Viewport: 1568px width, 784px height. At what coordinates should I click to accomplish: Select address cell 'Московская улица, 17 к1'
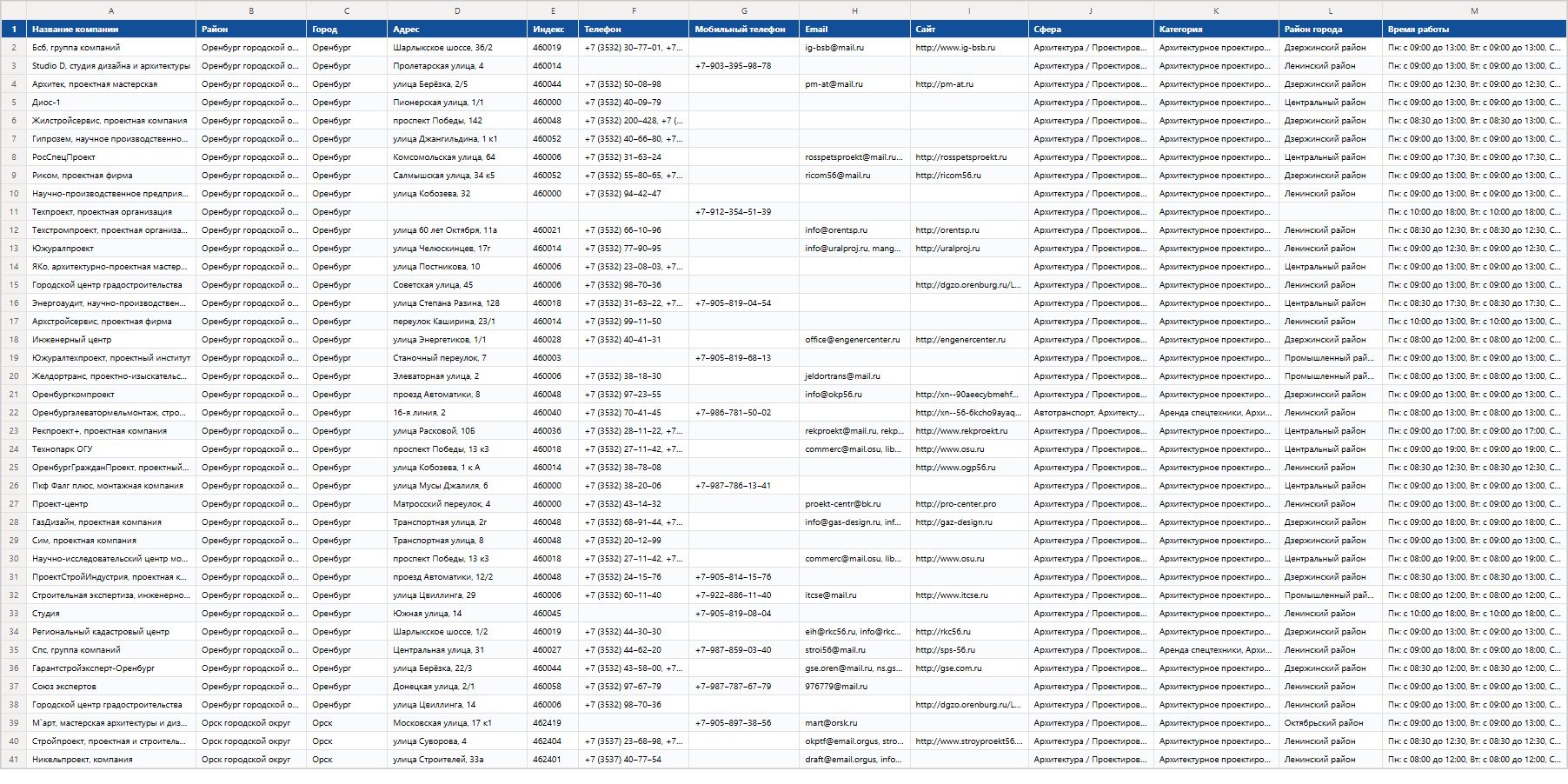pos(457,723)
